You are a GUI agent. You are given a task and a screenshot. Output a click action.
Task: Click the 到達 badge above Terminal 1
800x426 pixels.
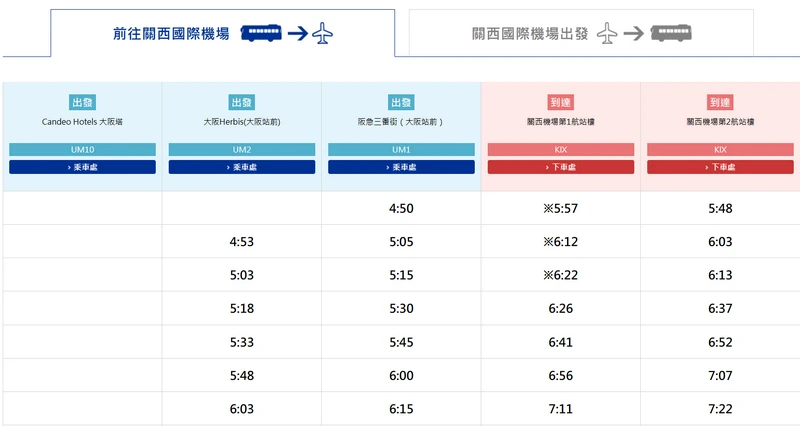tap(561, 103)
